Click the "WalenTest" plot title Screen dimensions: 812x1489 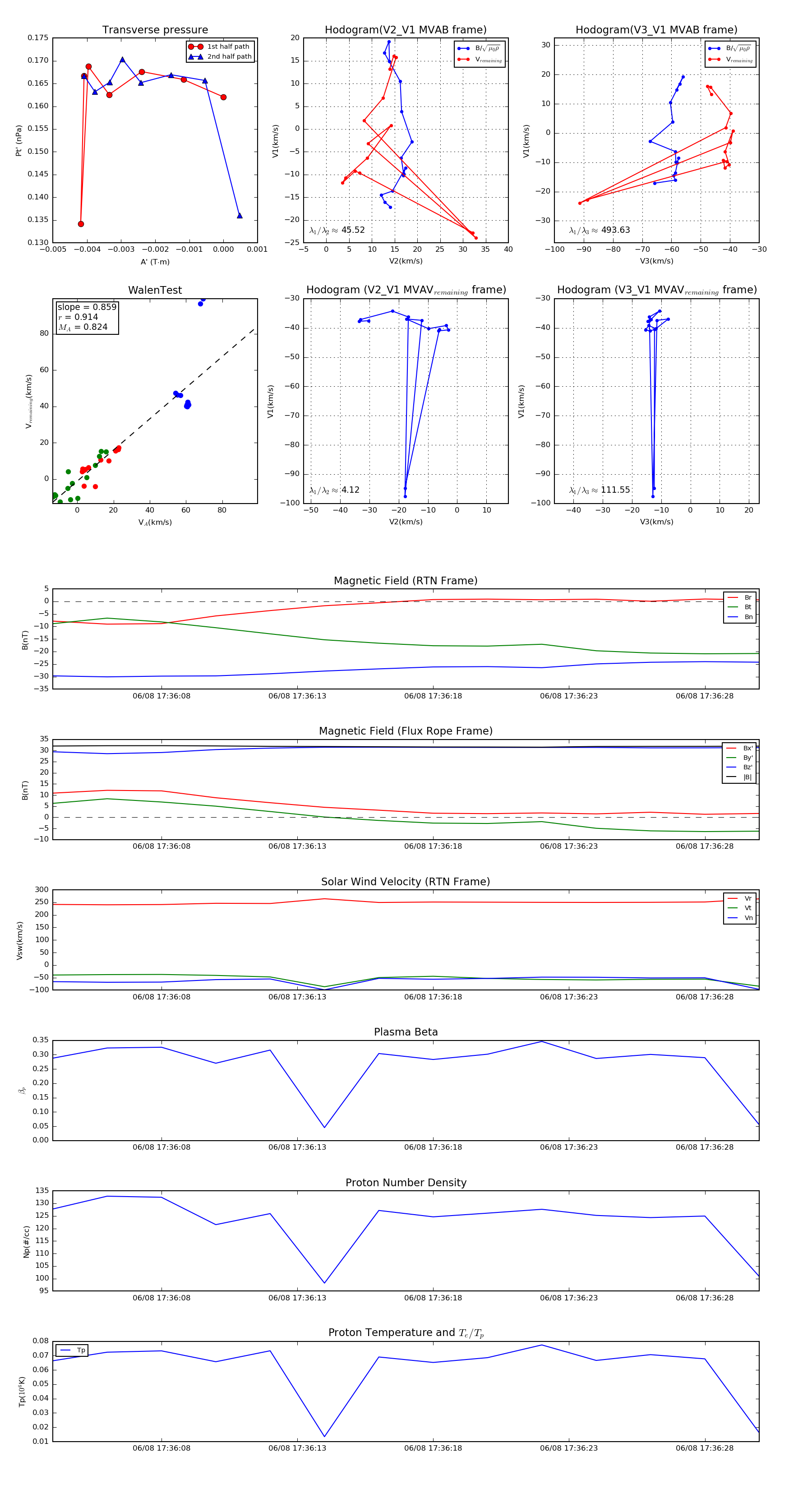click(155, 290)
